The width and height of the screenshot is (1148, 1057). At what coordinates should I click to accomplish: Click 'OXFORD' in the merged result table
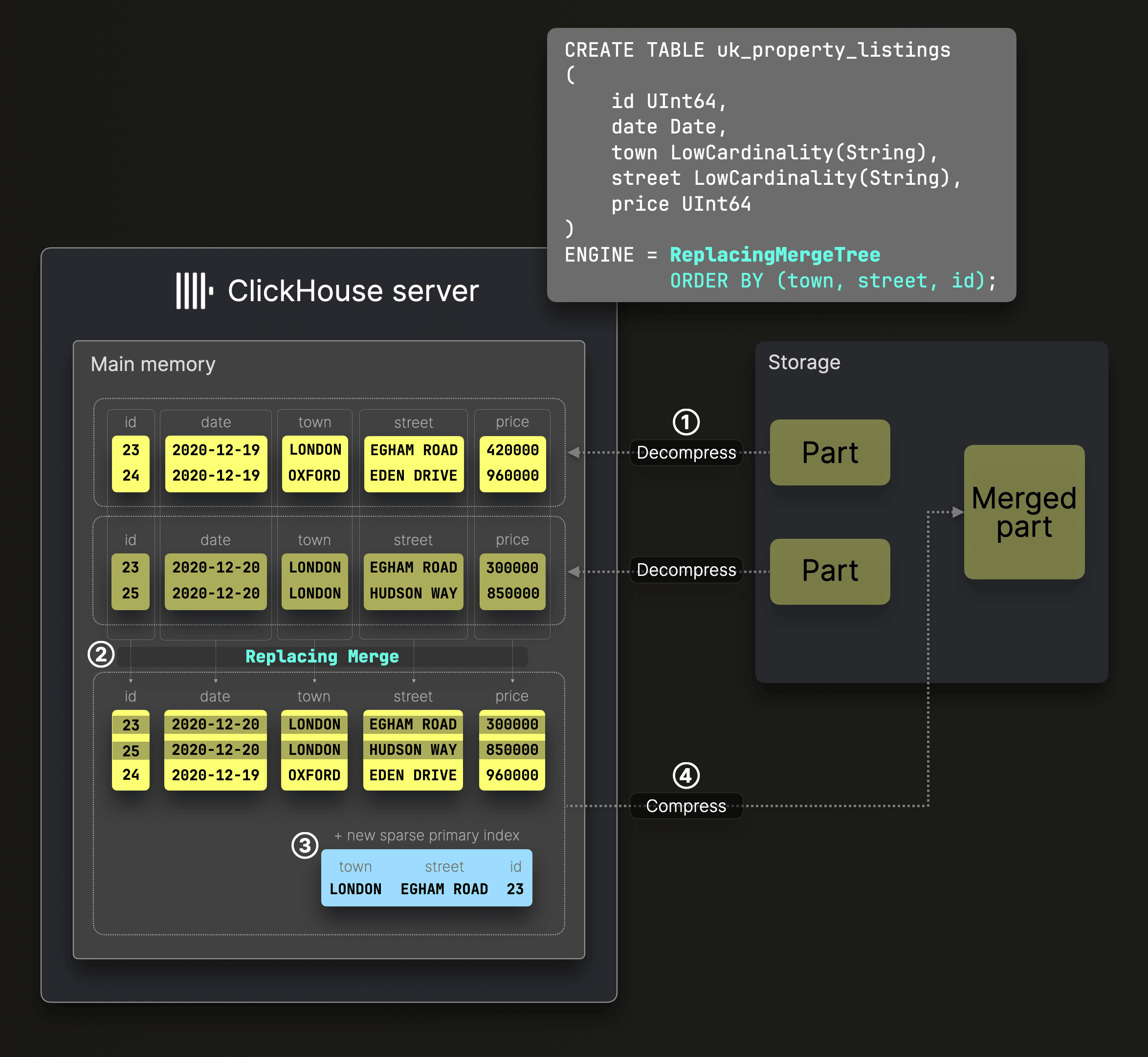point(314,775)
